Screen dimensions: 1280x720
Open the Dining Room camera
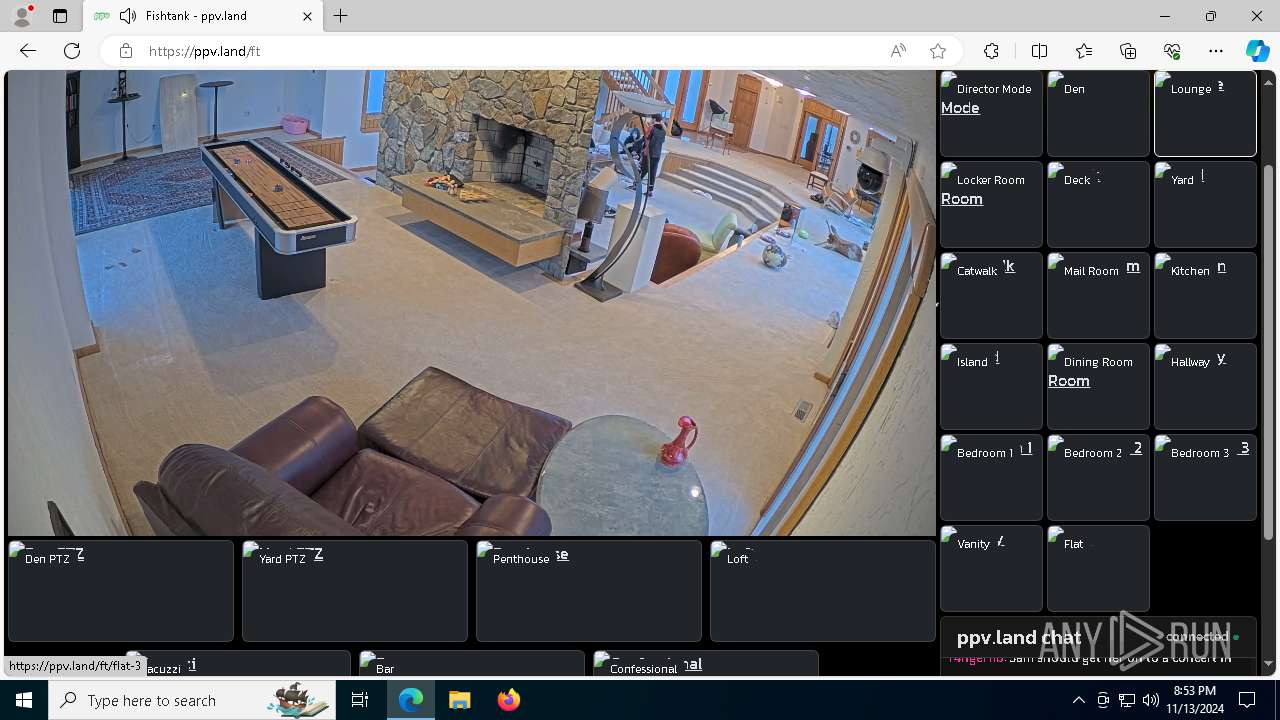(1098, 386)
